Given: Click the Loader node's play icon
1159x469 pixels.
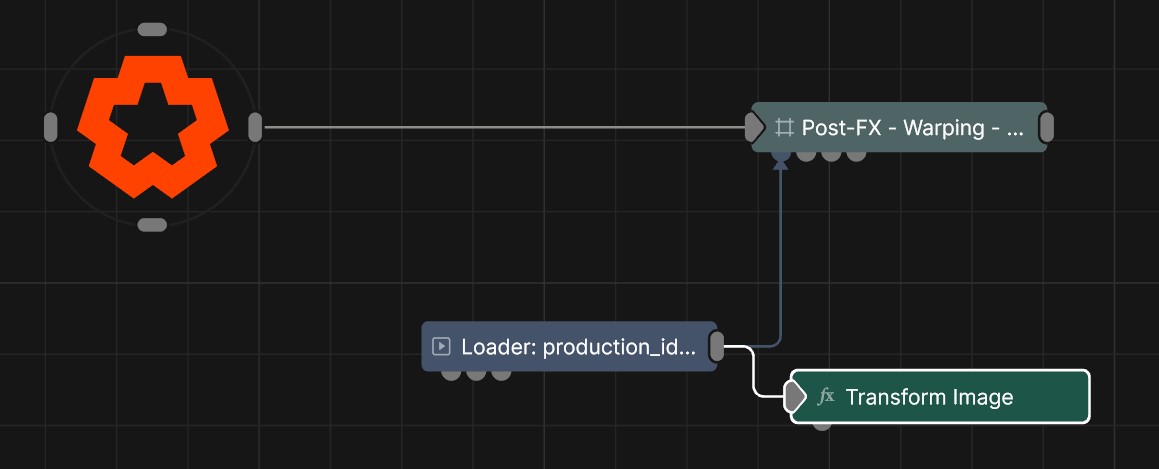Looking at the screenshot, I should [440, 347].
